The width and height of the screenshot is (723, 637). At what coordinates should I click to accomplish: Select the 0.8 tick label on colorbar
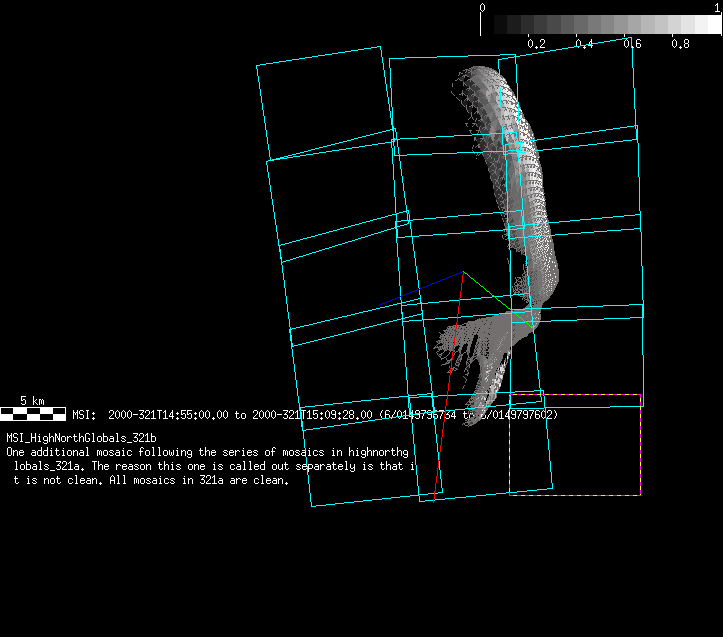point(680,44)
